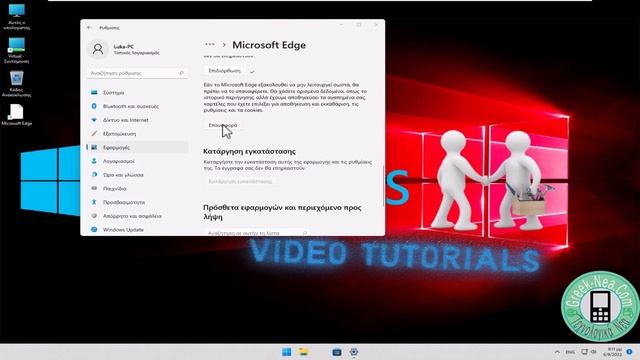Viewport: 640px width, 360px height.
Task: Open Windows Update in Settings sidebar
Action: 137,229
